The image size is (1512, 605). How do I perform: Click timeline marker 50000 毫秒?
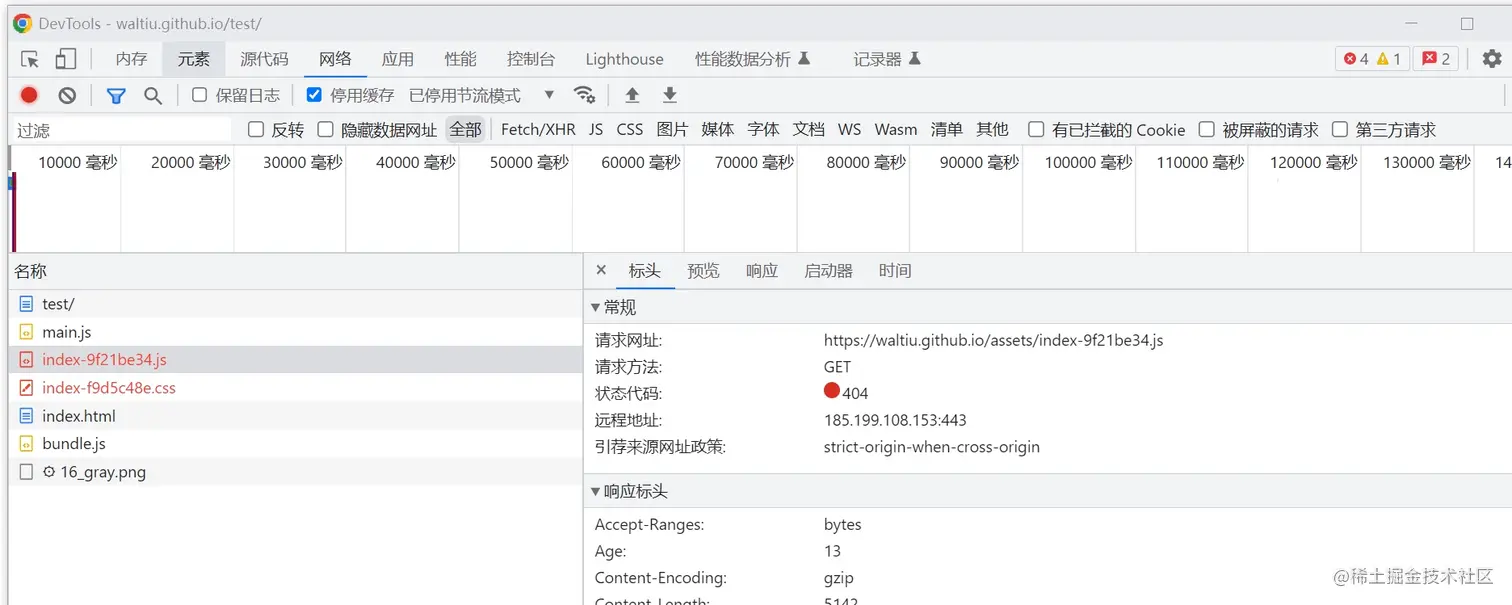pos(529,162)
